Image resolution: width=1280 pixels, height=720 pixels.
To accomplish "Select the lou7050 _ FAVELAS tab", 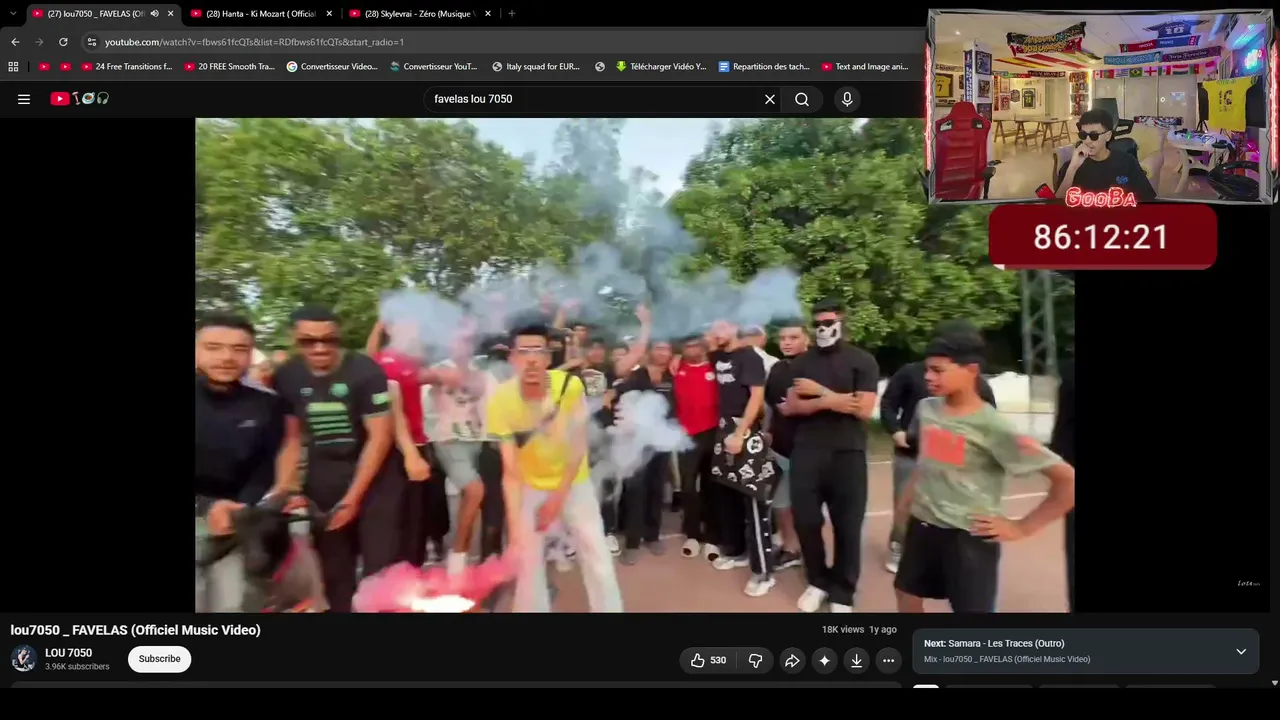I will [x=102, y=14].
